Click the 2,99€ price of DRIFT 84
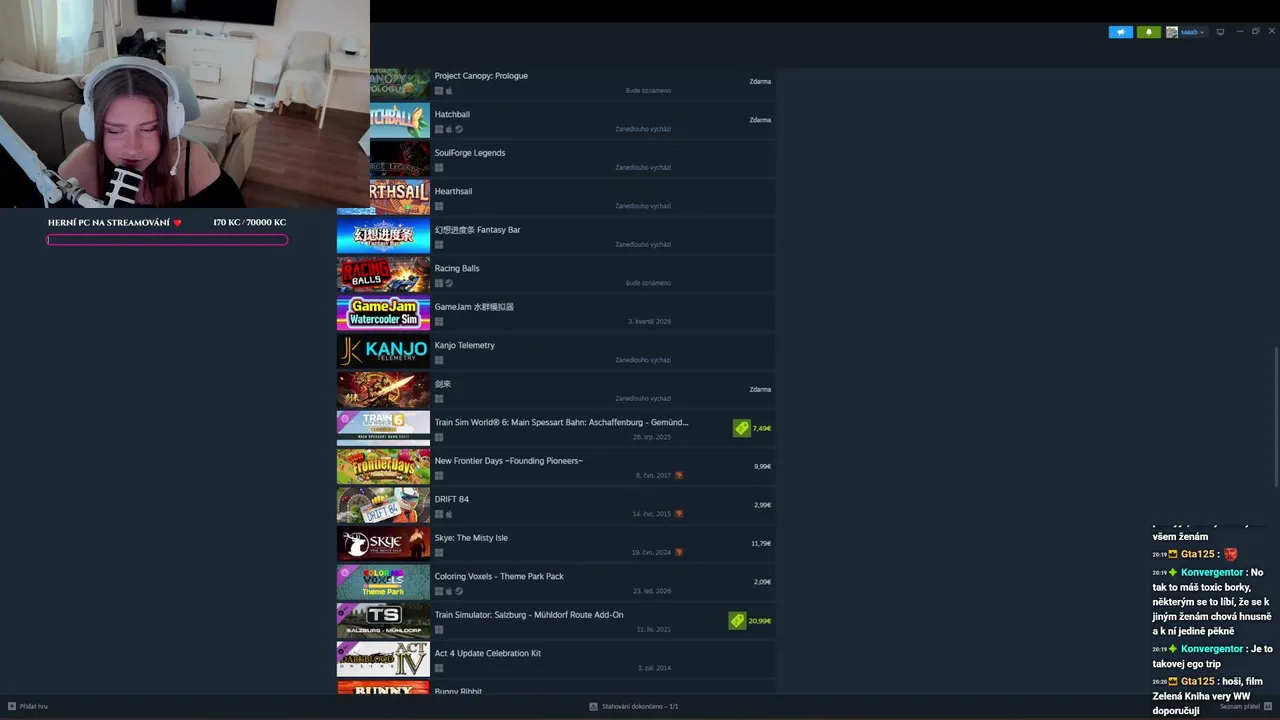This screenshot has width=1280, height=720. click(x=762, y=505)
